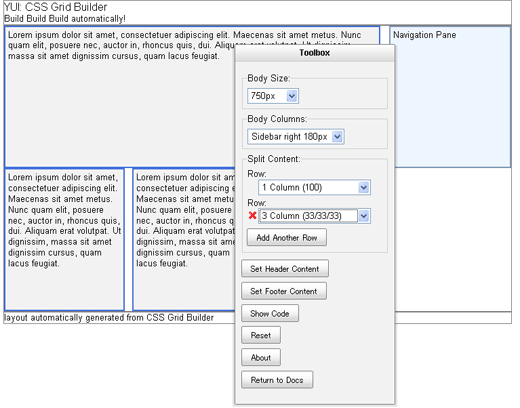The height and width of the screenshot is (408, 520).
Task: Open the About dialog
Action: point(261,358)
